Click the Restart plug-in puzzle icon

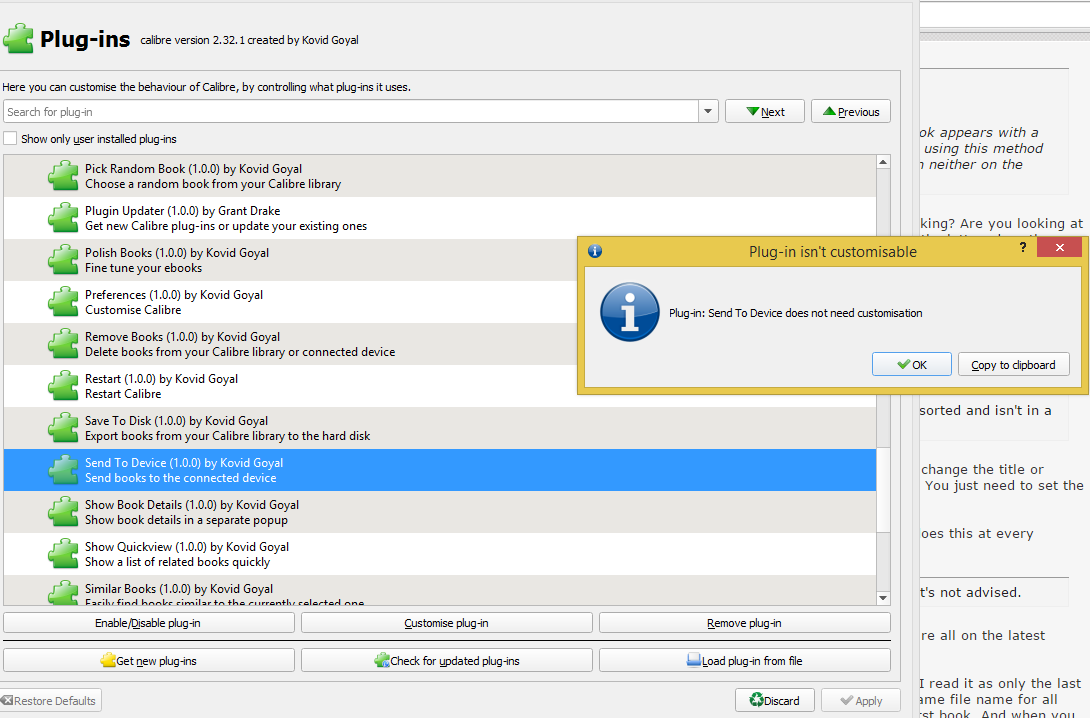coord(63,386)
